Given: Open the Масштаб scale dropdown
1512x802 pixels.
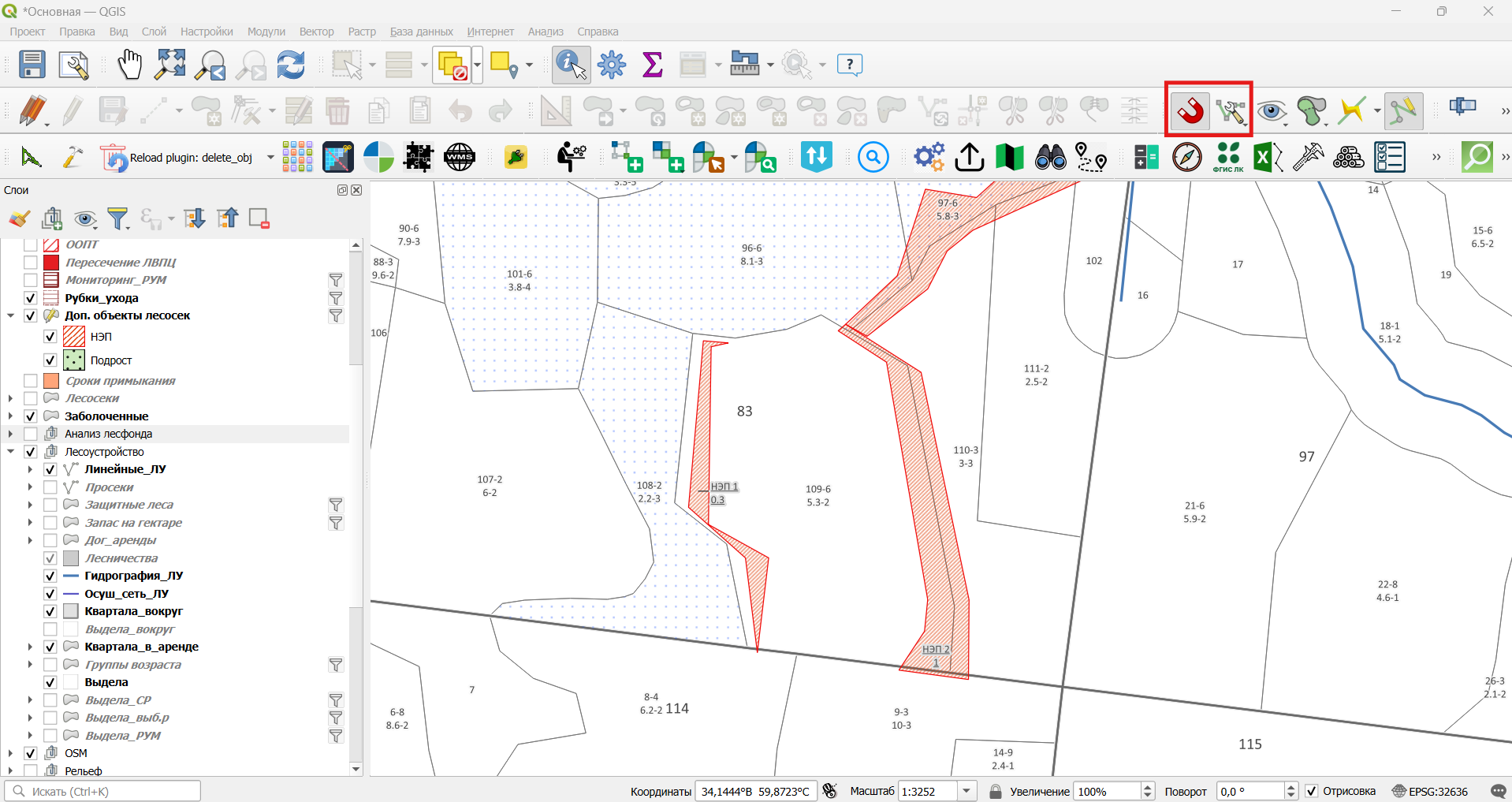Looking at the screenshot, I should click(x=966, y=791).
